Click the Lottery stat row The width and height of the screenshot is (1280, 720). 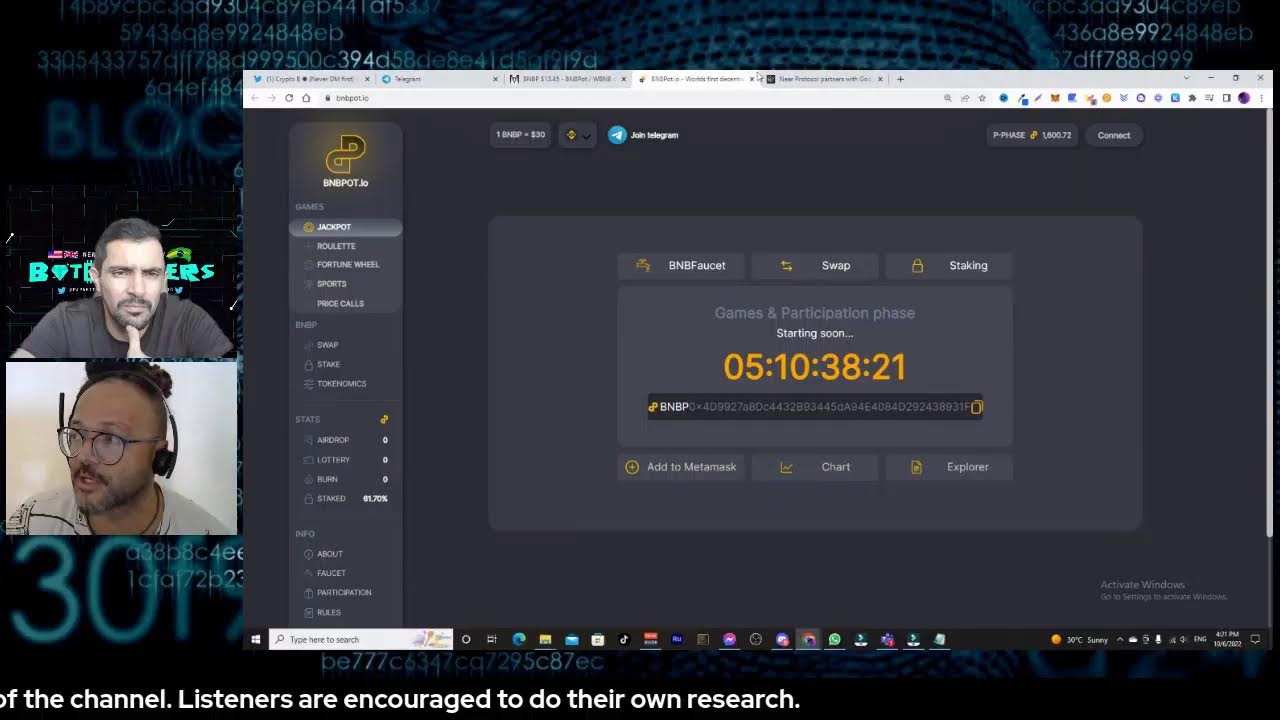click(345, 460)
